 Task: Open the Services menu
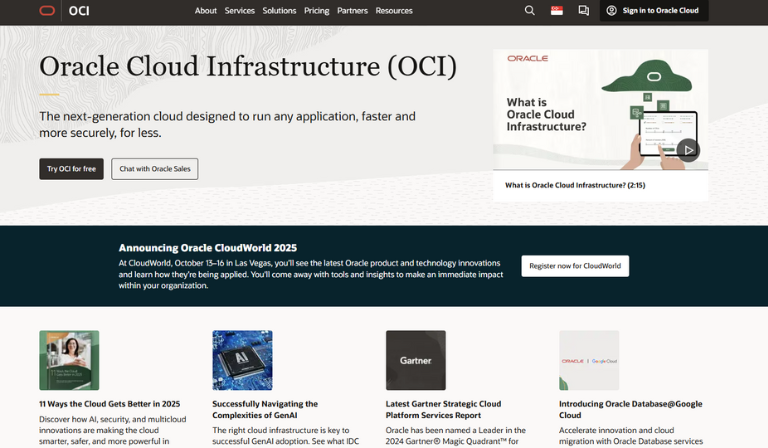pyautogui.click(x=240, y=10)
